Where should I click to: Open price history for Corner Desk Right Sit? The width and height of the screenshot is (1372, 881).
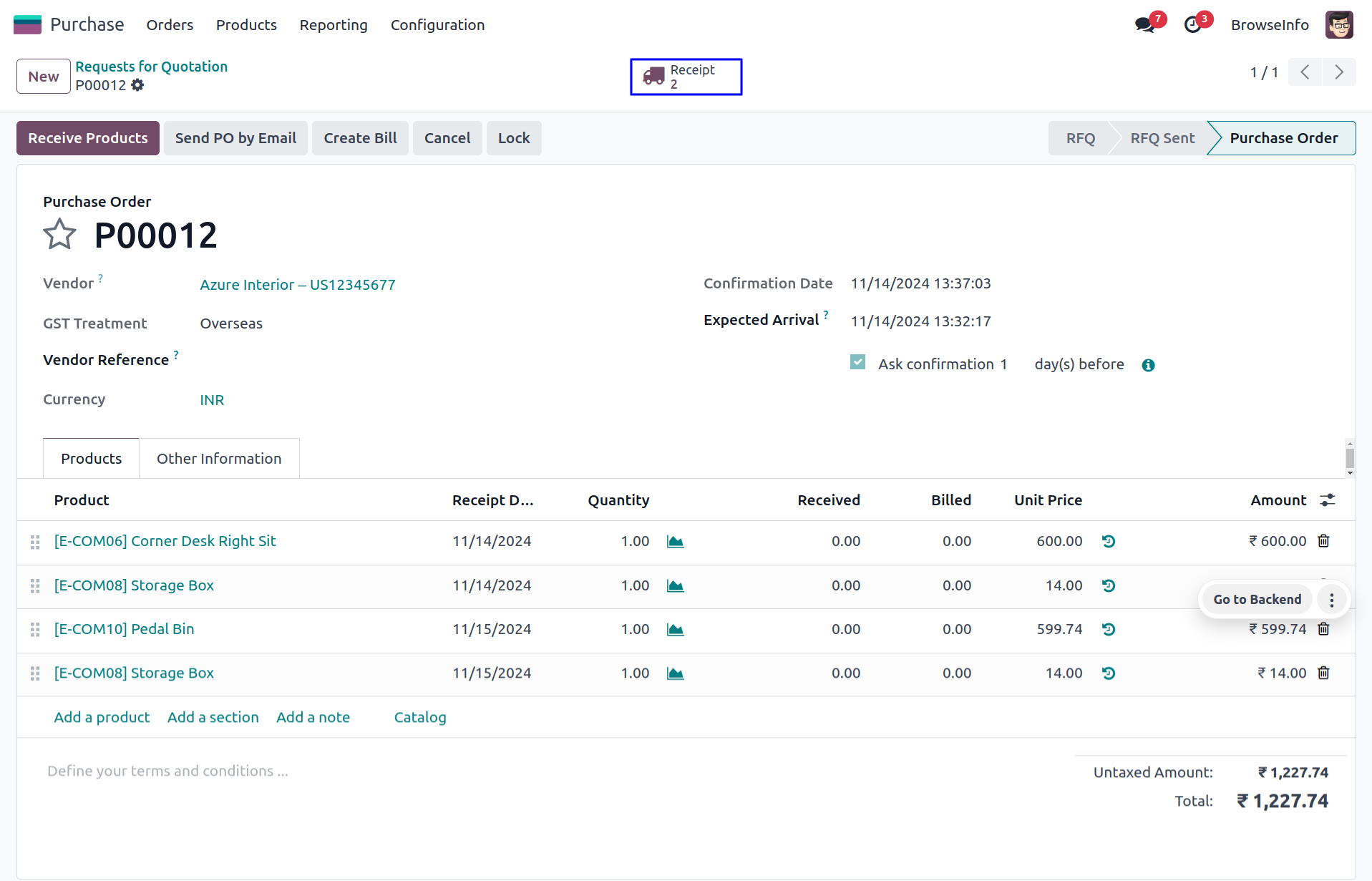pos(1109,542)
